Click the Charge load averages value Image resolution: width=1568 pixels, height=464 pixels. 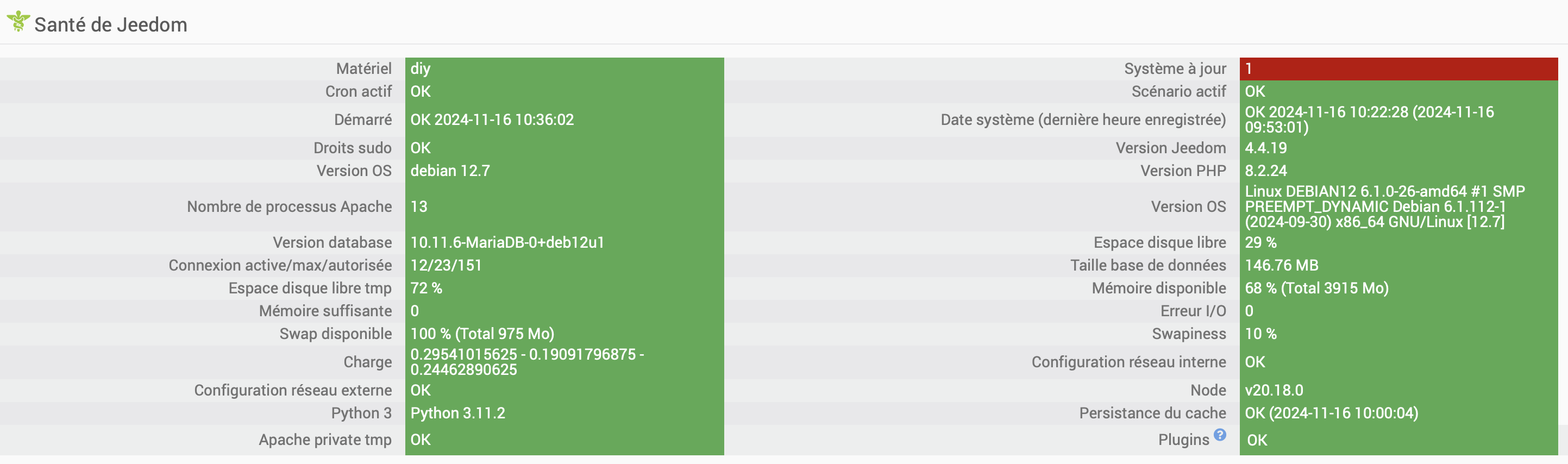point(527,362)
